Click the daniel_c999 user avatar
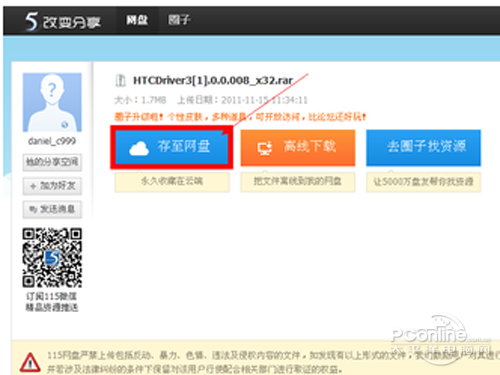This screenshot has height=375, width=500. point(52,102)
